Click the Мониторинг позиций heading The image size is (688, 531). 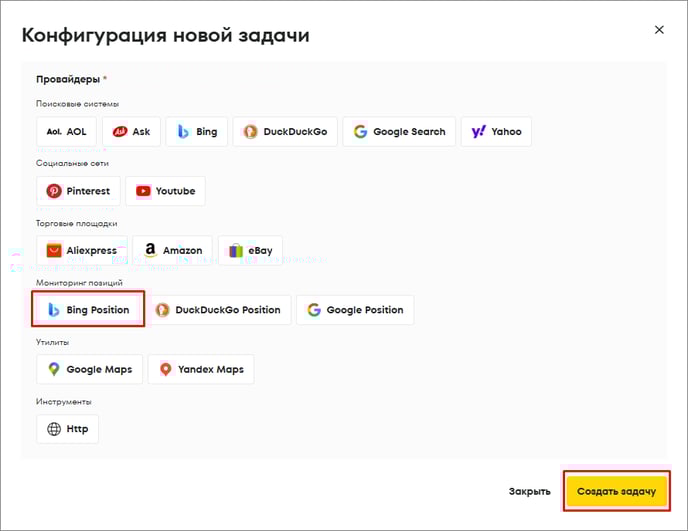tap(79, 283)
